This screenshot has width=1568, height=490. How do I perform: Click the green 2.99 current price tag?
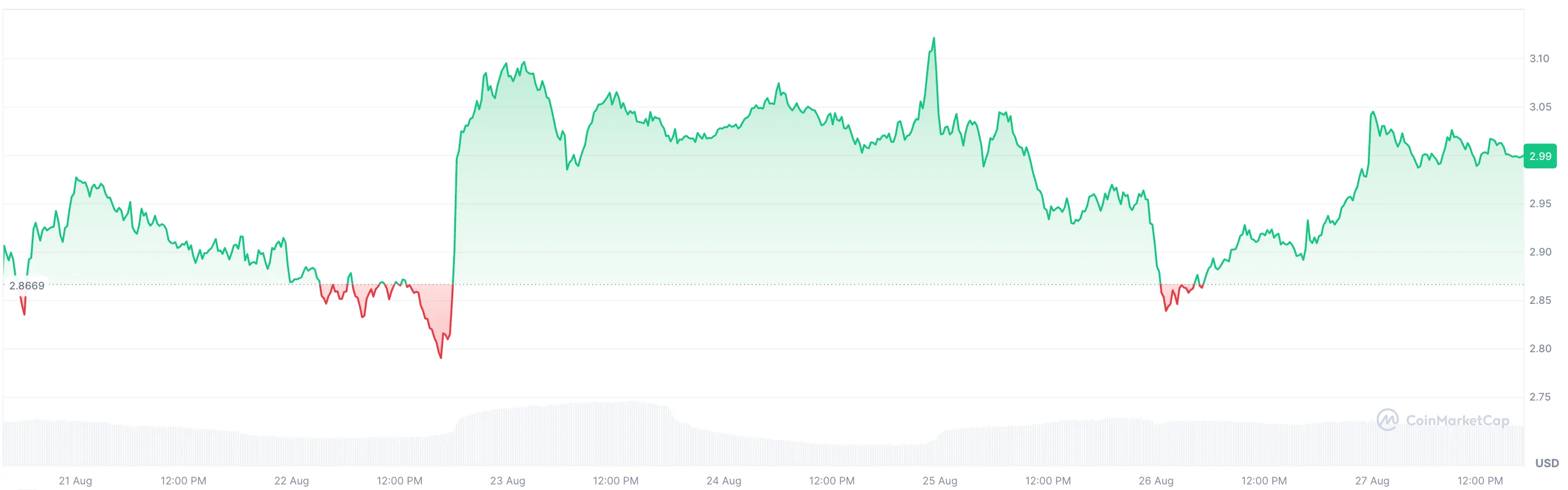click(1540, 156)
